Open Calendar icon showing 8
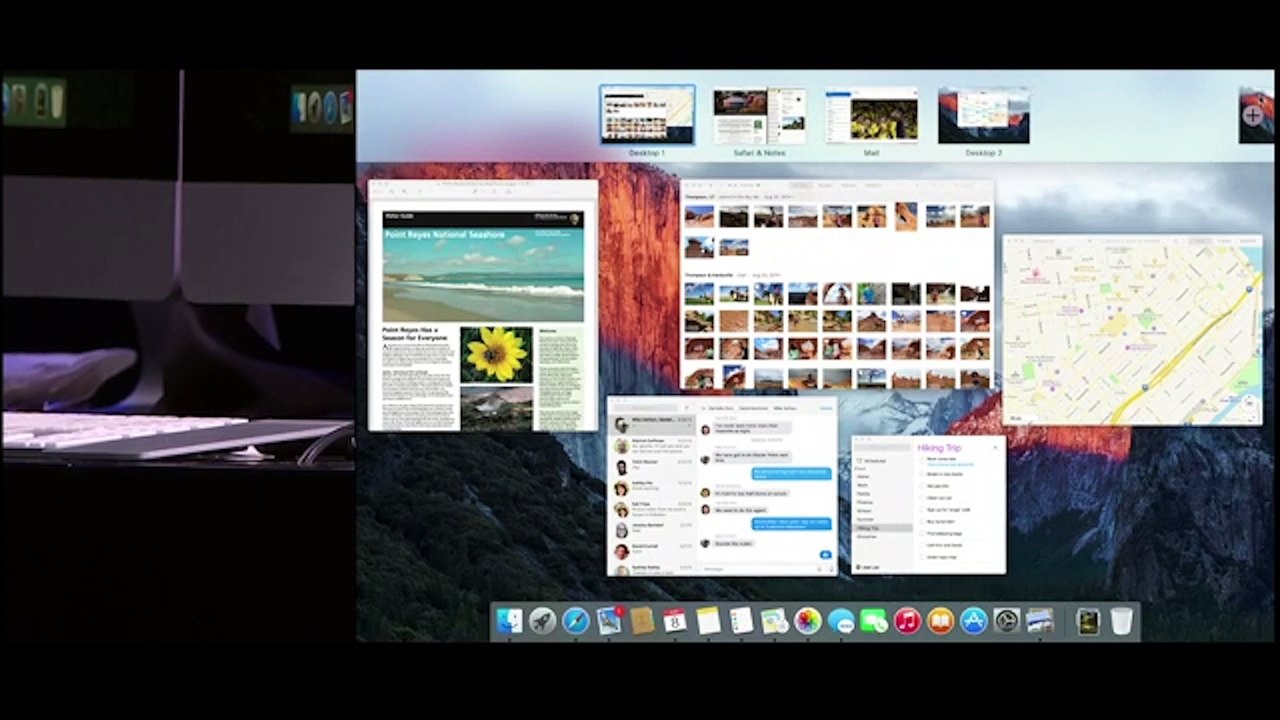Viewport: 1280px width, 720px height. 675,621
